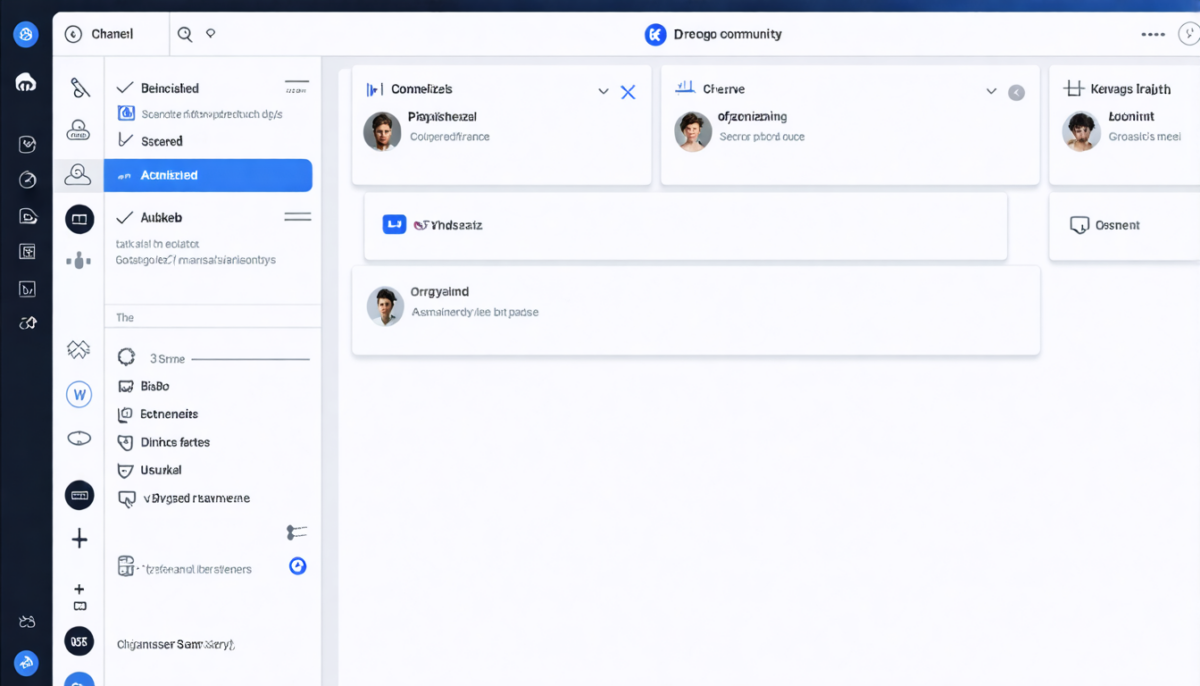Viewport: 1200px width, 686px height.
Task: Click the Chanenl label in top bar
Action: [x=112, y=34]
